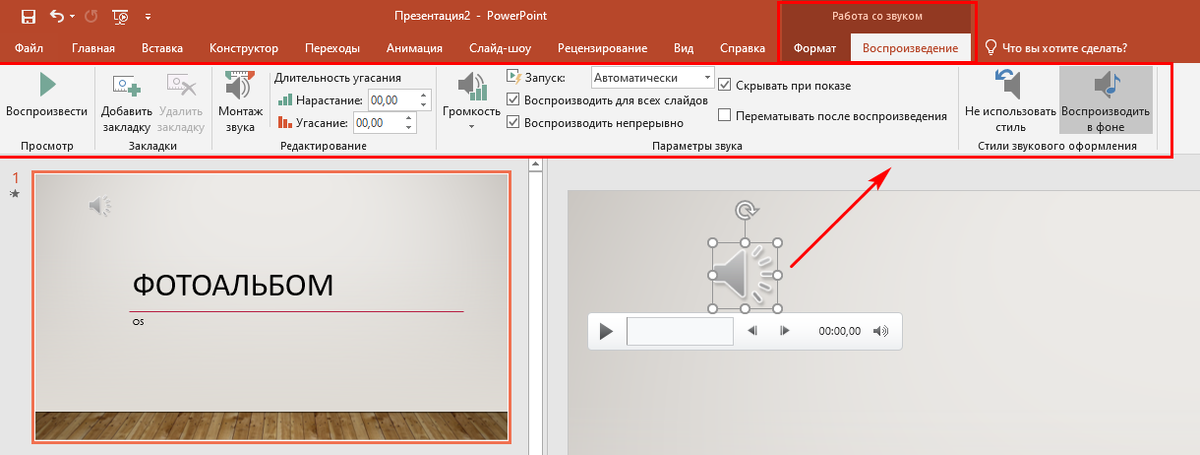This screenshot has width=1200, height=455.
Task: Toggle 'Воспроизводить для всех слайдов' checkbox
Action: (x=513, y=100)
